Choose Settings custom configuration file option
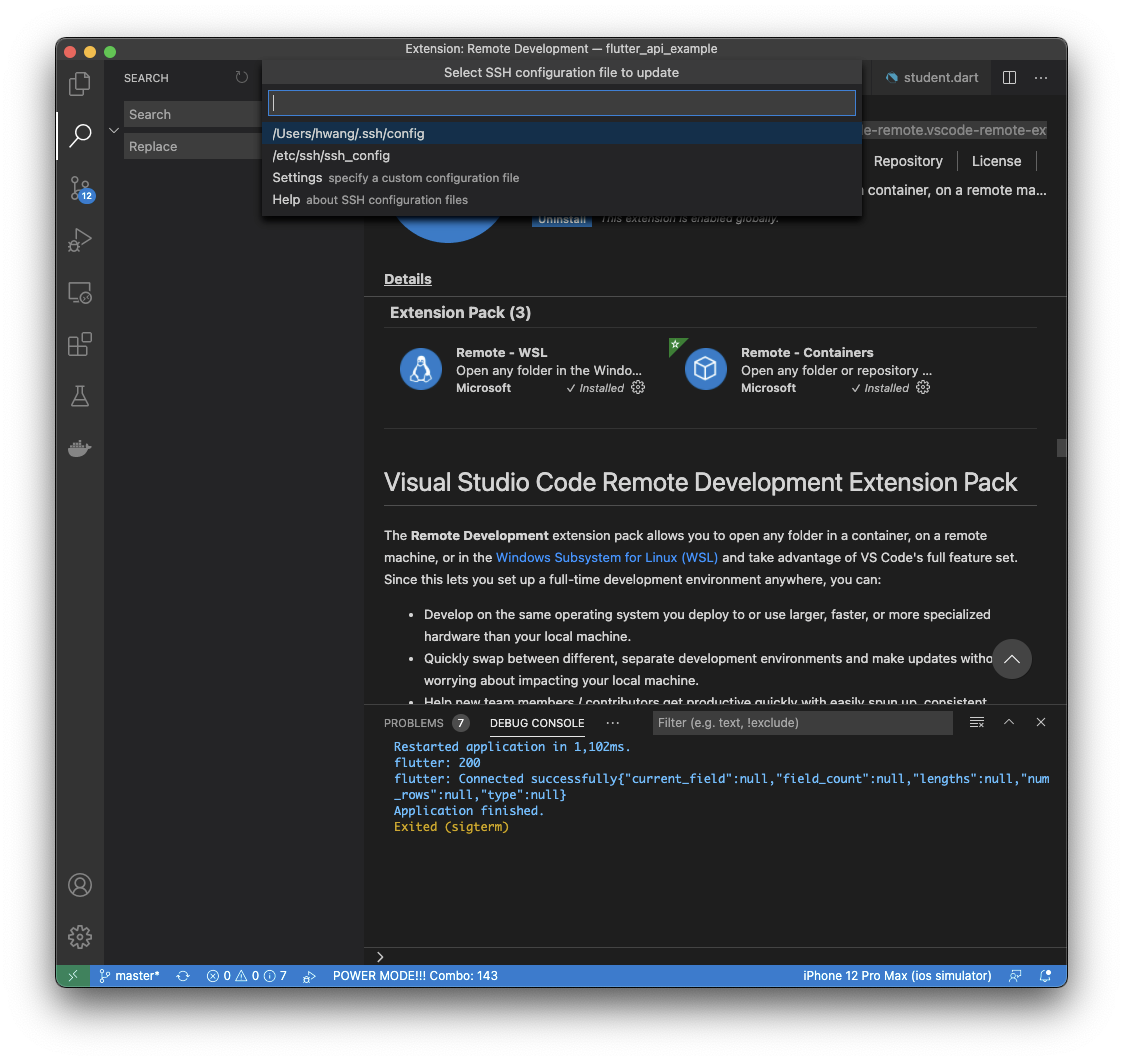1123x1061 pixels. [562, 178]
